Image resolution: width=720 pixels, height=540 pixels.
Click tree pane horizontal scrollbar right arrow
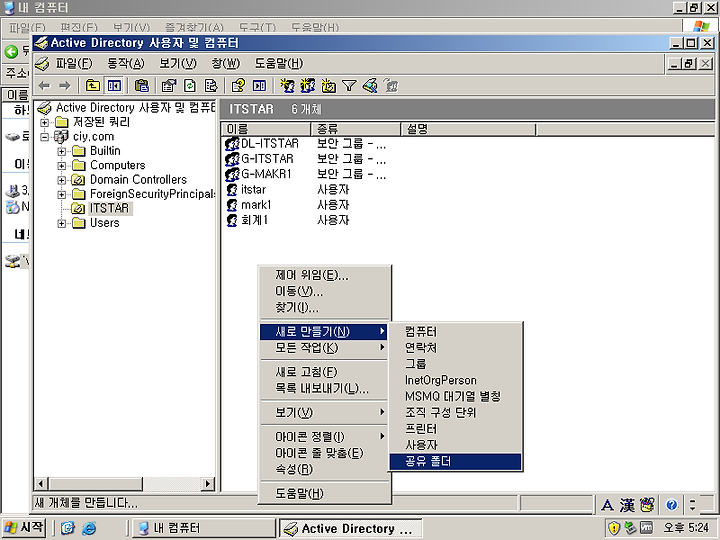pos(208,484)
